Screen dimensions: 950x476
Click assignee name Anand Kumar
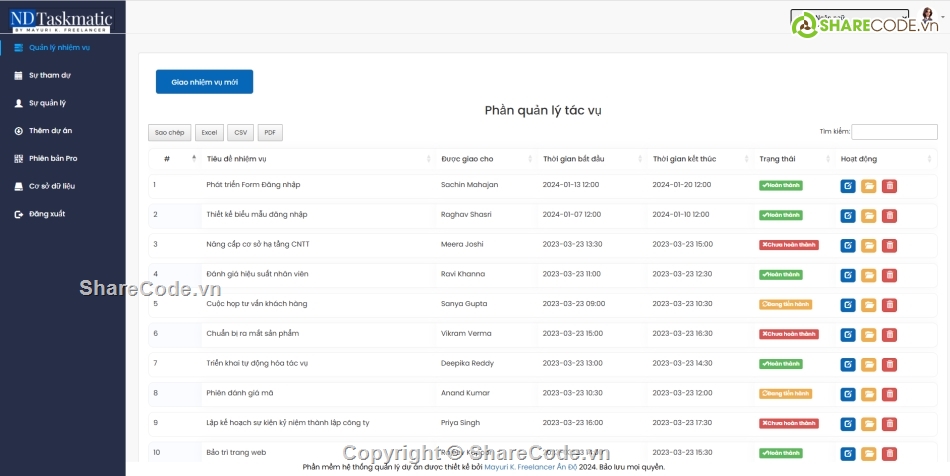pyautogui.click(x=465, y=393)
